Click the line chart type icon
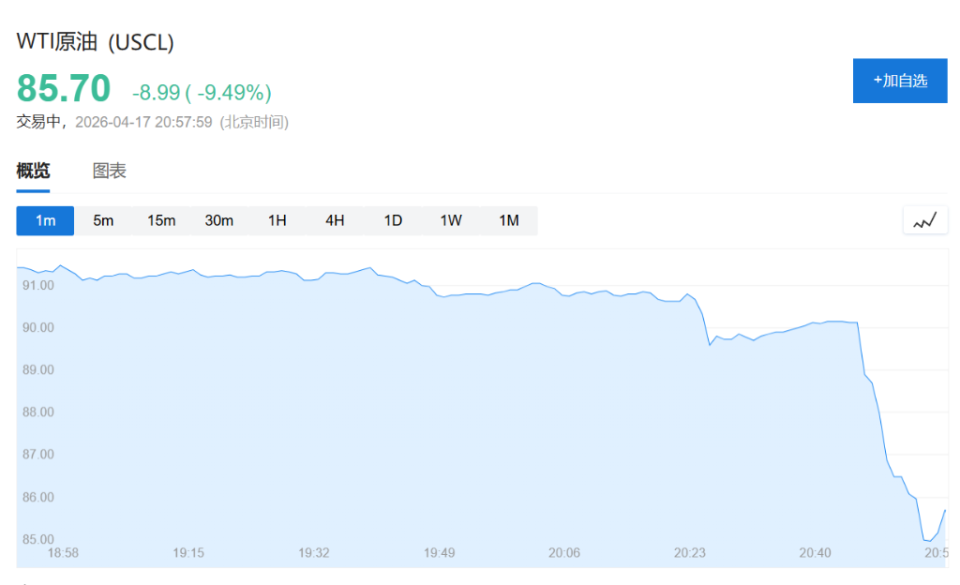 925,221
